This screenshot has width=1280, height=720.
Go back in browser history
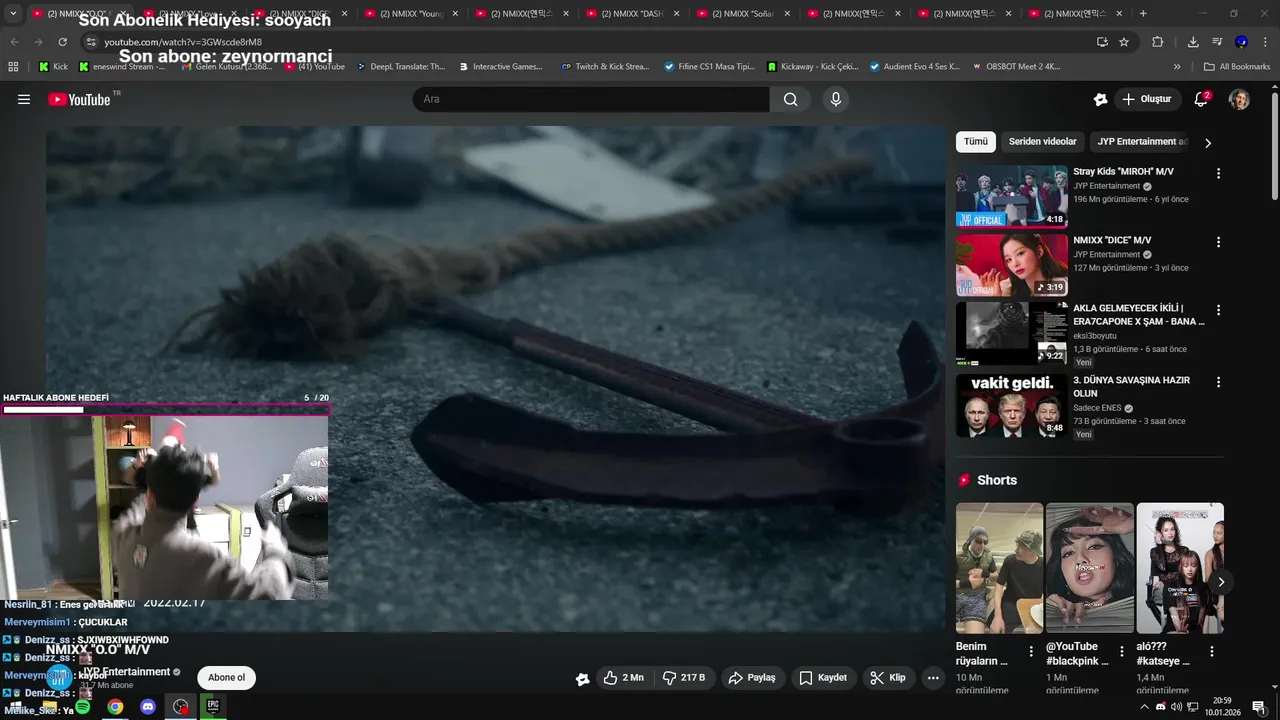click(15, 42)
